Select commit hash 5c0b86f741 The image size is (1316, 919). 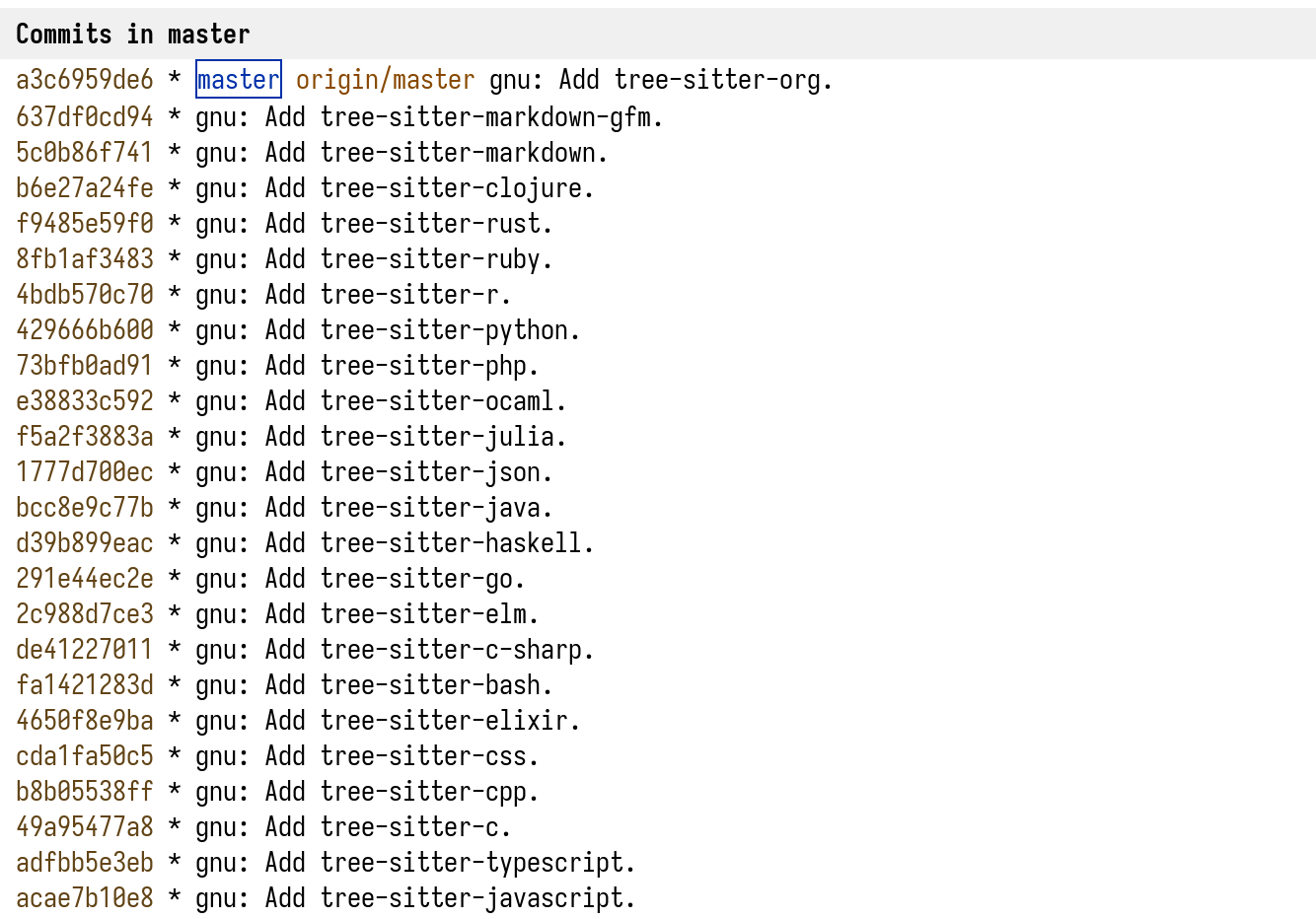point(85,153)
